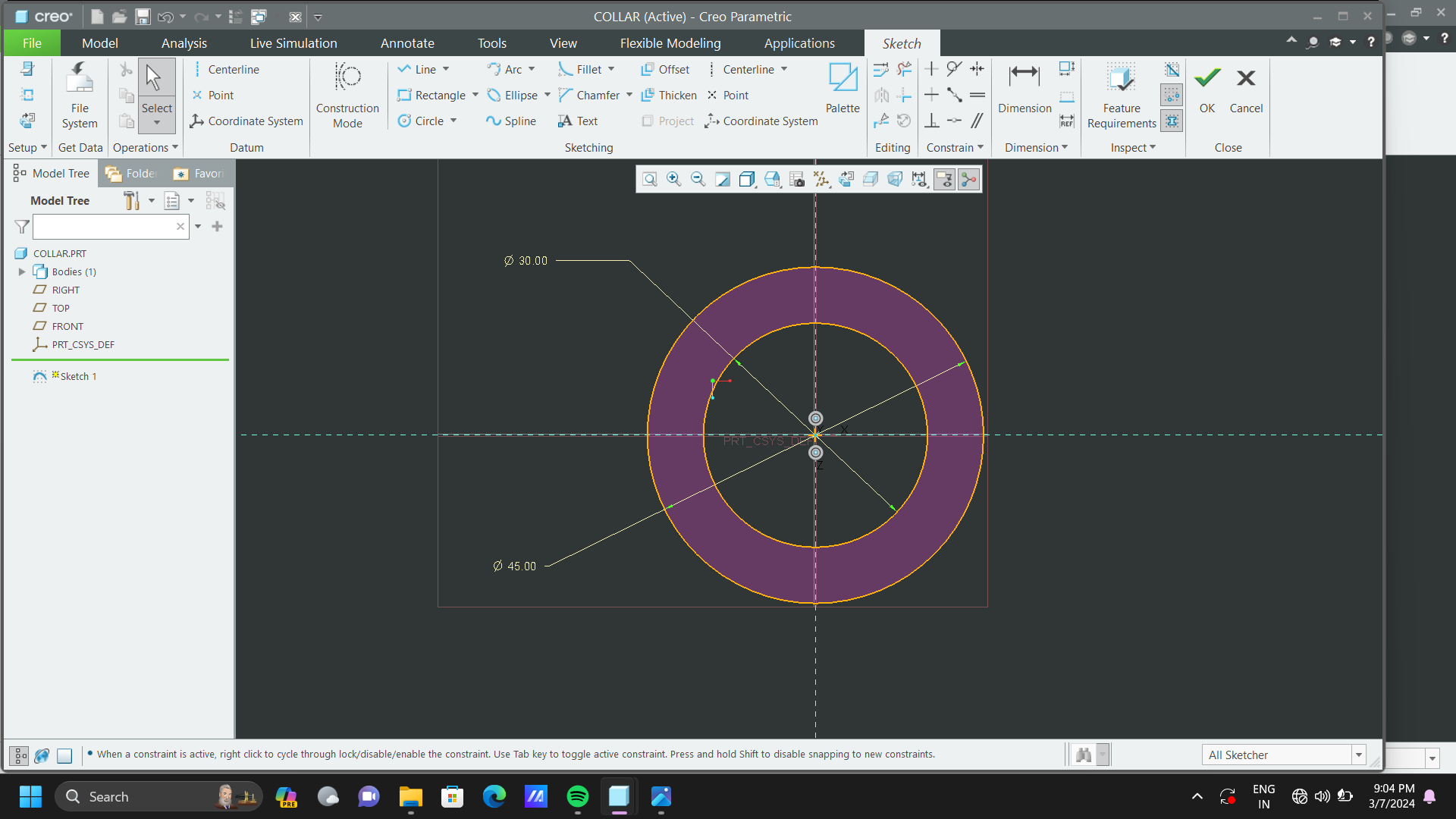
Task: Select the Line sketching tool
Action: coord(416,69)
